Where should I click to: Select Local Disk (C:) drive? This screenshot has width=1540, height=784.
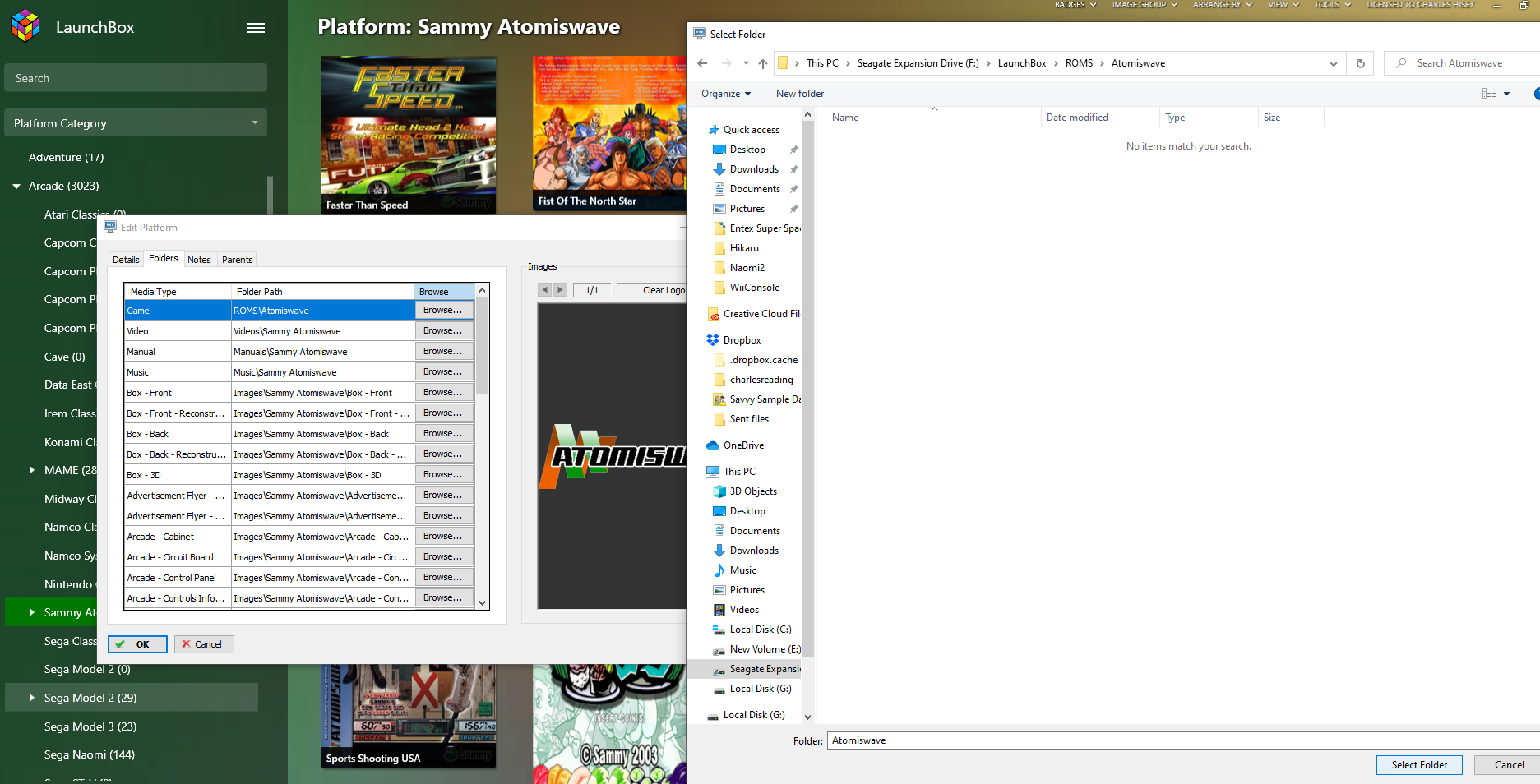761,630
